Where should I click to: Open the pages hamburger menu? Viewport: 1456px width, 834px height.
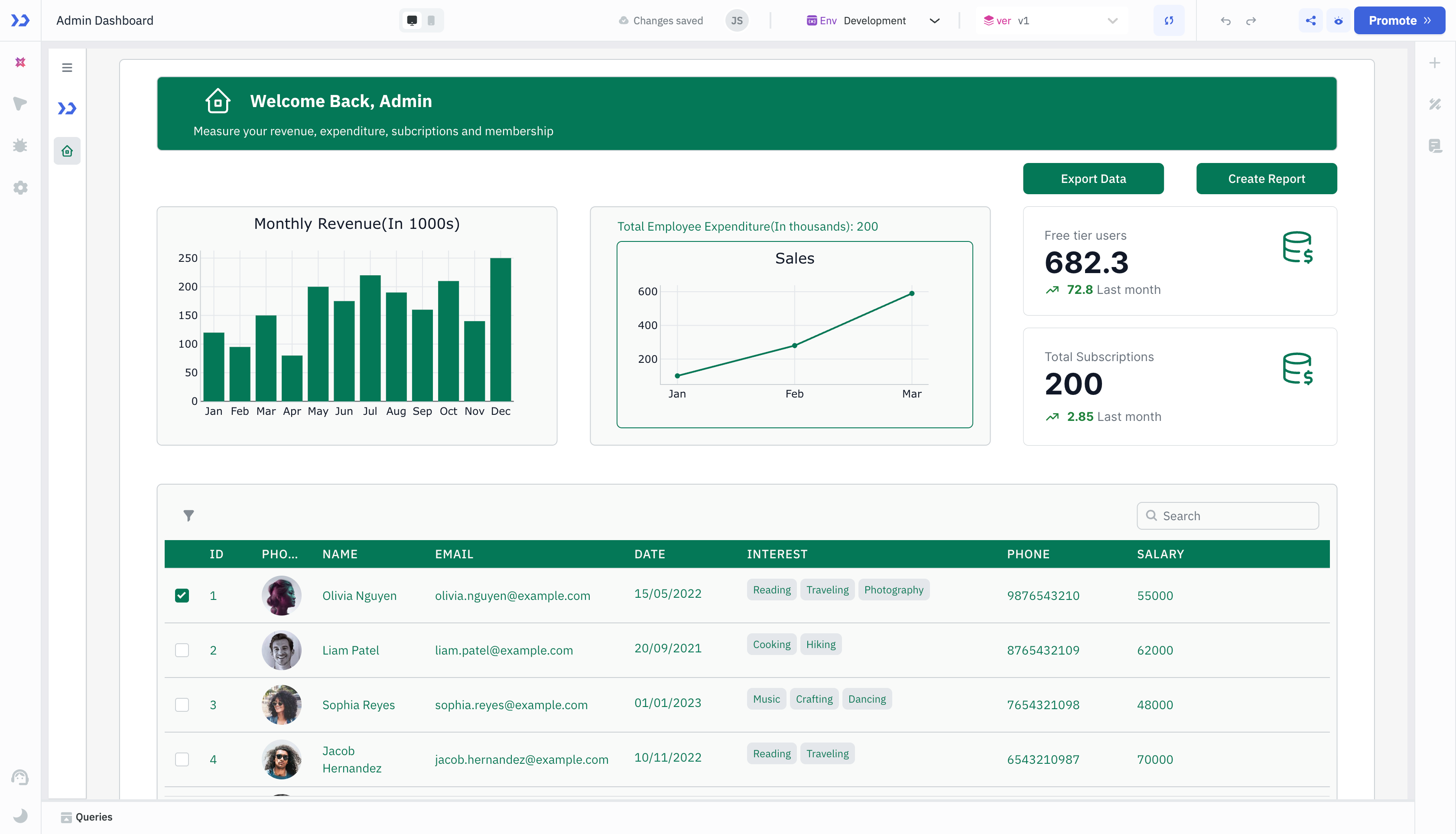click(67, 67)
